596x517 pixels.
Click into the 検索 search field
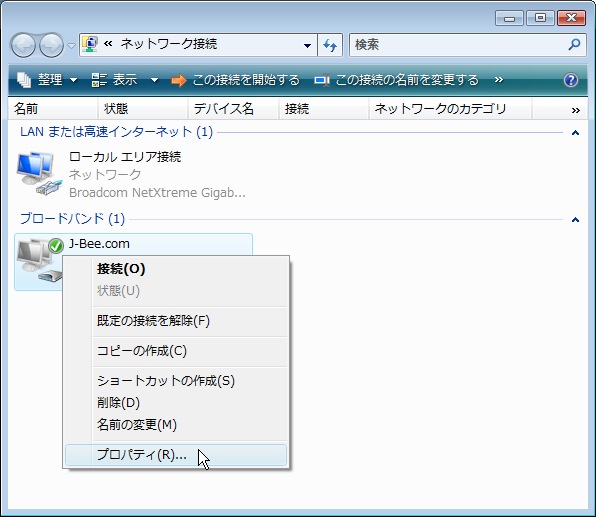tap(458, 45)
